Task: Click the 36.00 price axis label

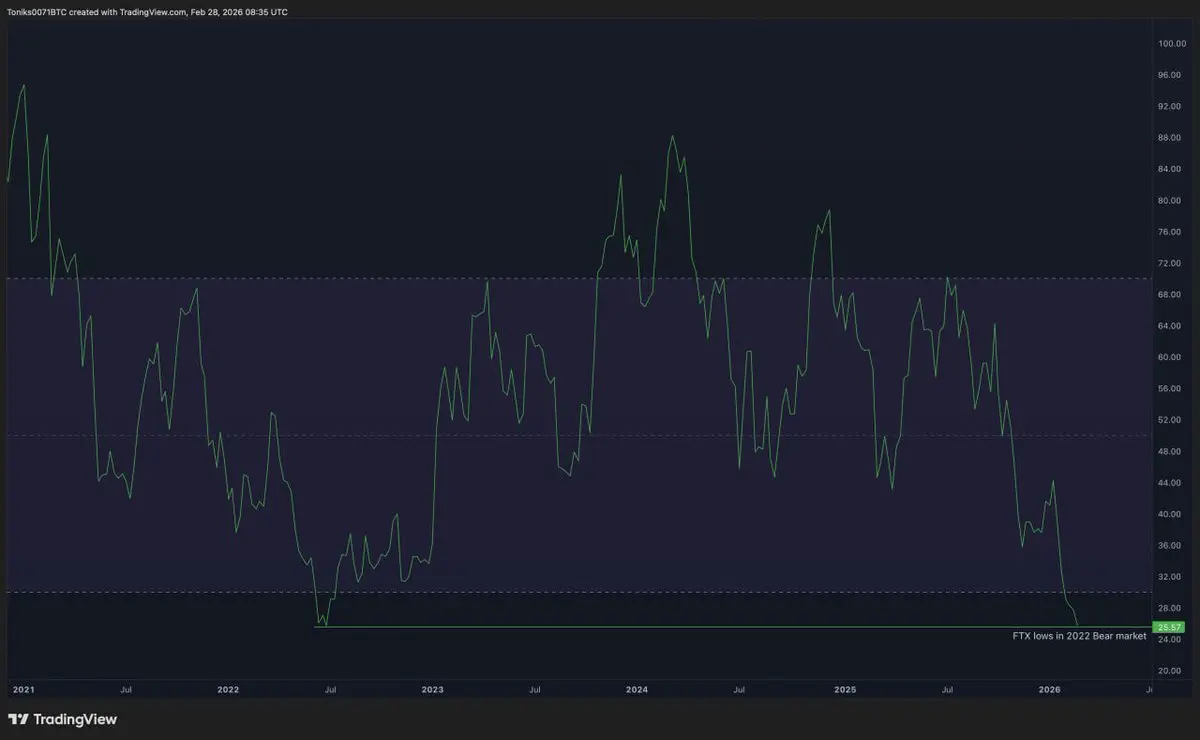Action: 1170,545
